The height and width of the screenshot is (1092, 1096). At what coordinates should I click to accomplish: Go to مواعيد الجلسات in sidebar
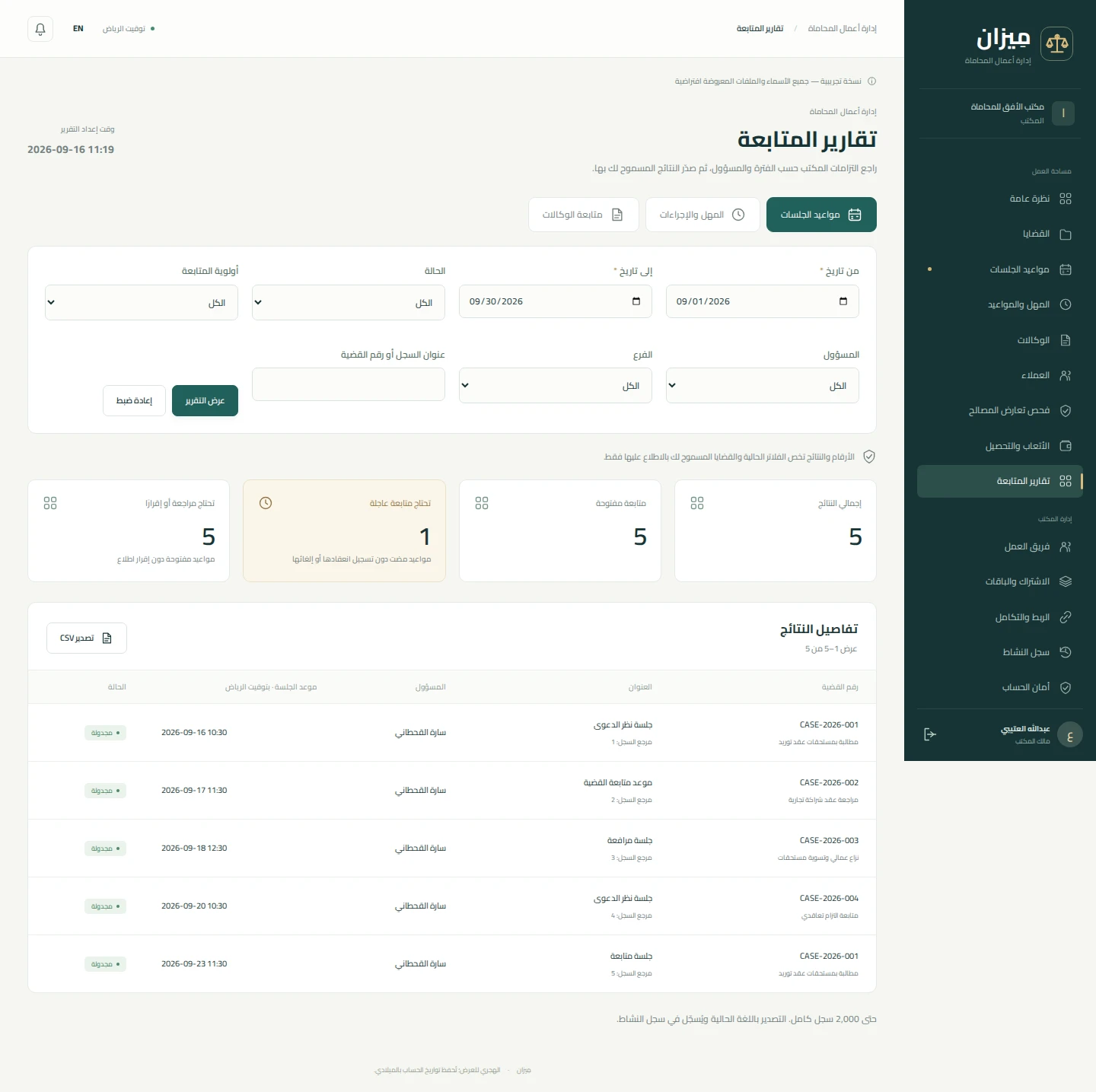tap(999, 269)
